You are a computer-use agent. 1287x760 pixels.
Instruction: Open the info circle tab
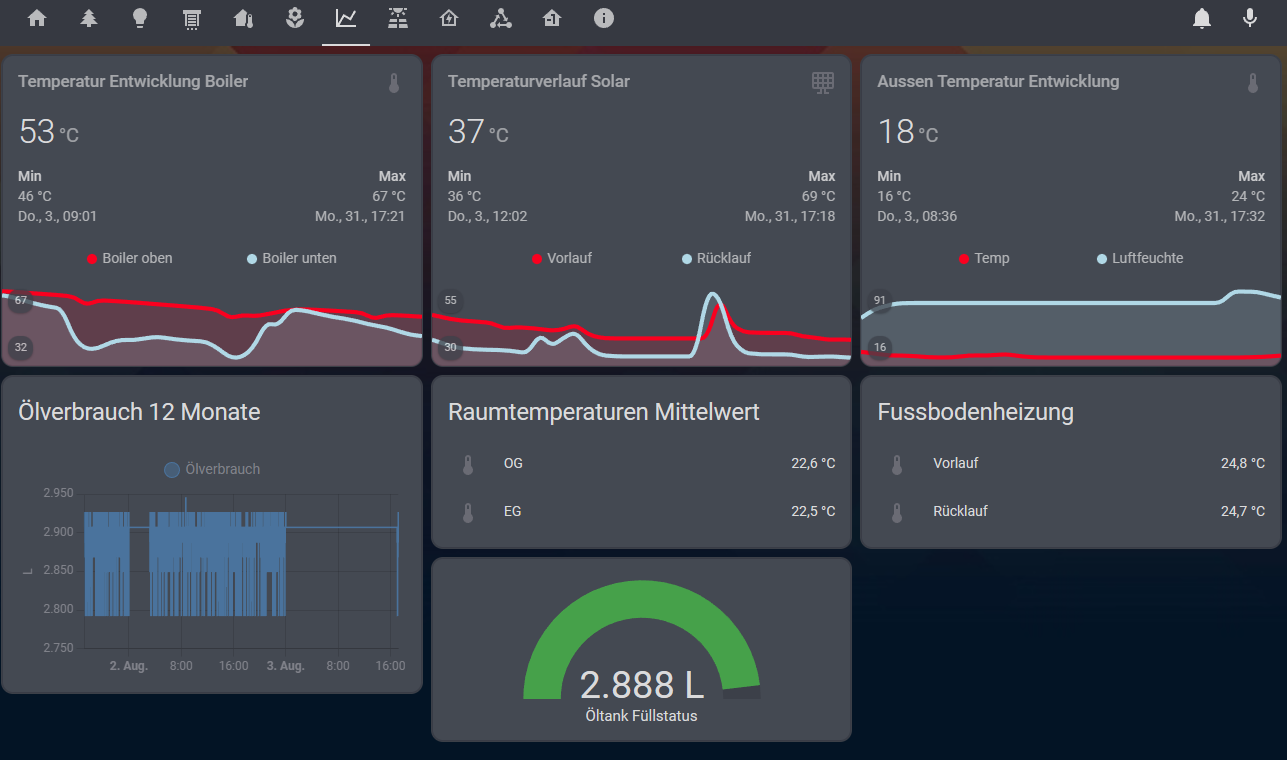[603, 18]
